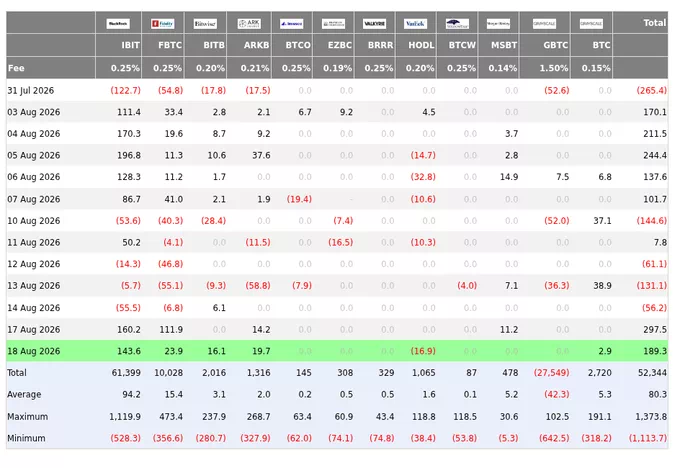
Task: Click the ARK logo above ARKB
Action: coord(249,23)
